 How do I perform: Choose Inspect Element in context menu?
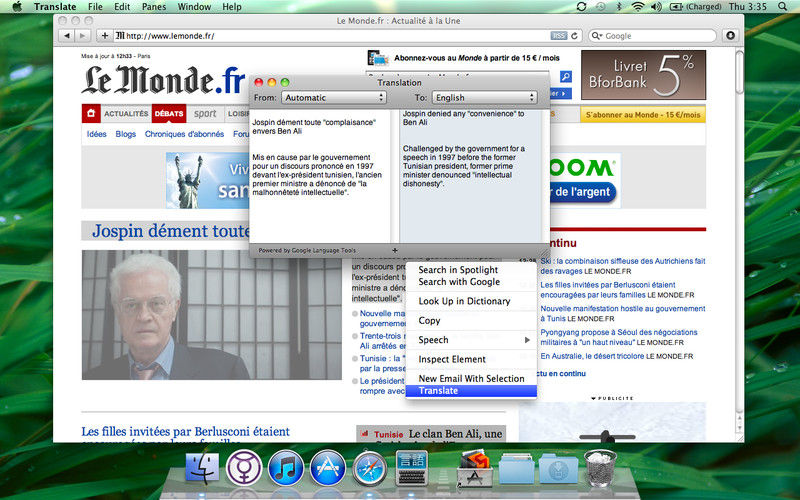tap(471, 359)
